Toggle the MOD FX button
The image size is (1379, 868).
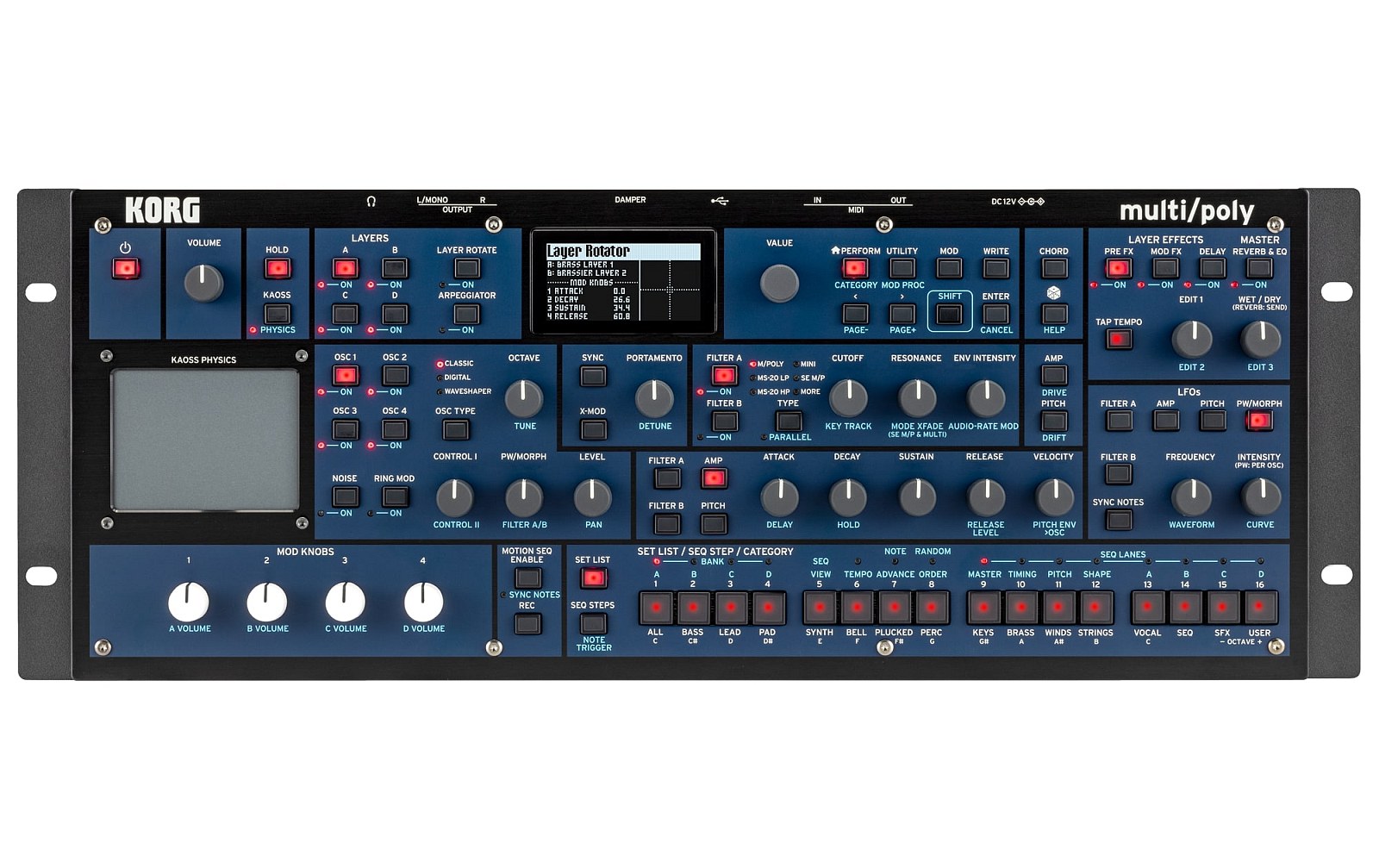coord(1165,268)
